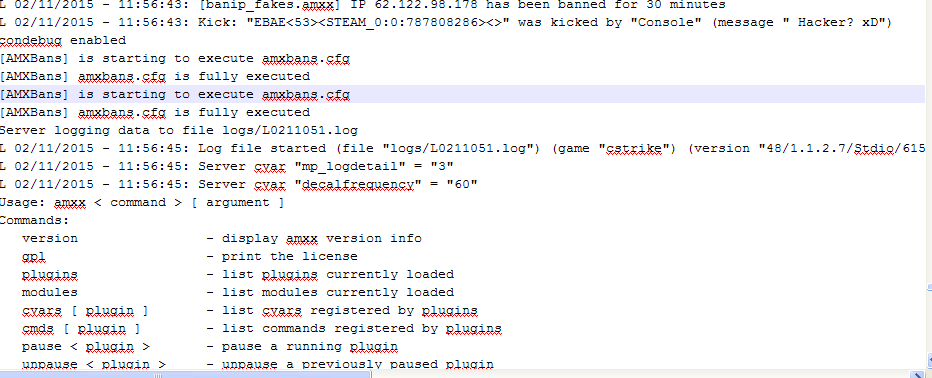
Task: Click the "cmds [ plugin ]" command entry
Action: point(81,328)
